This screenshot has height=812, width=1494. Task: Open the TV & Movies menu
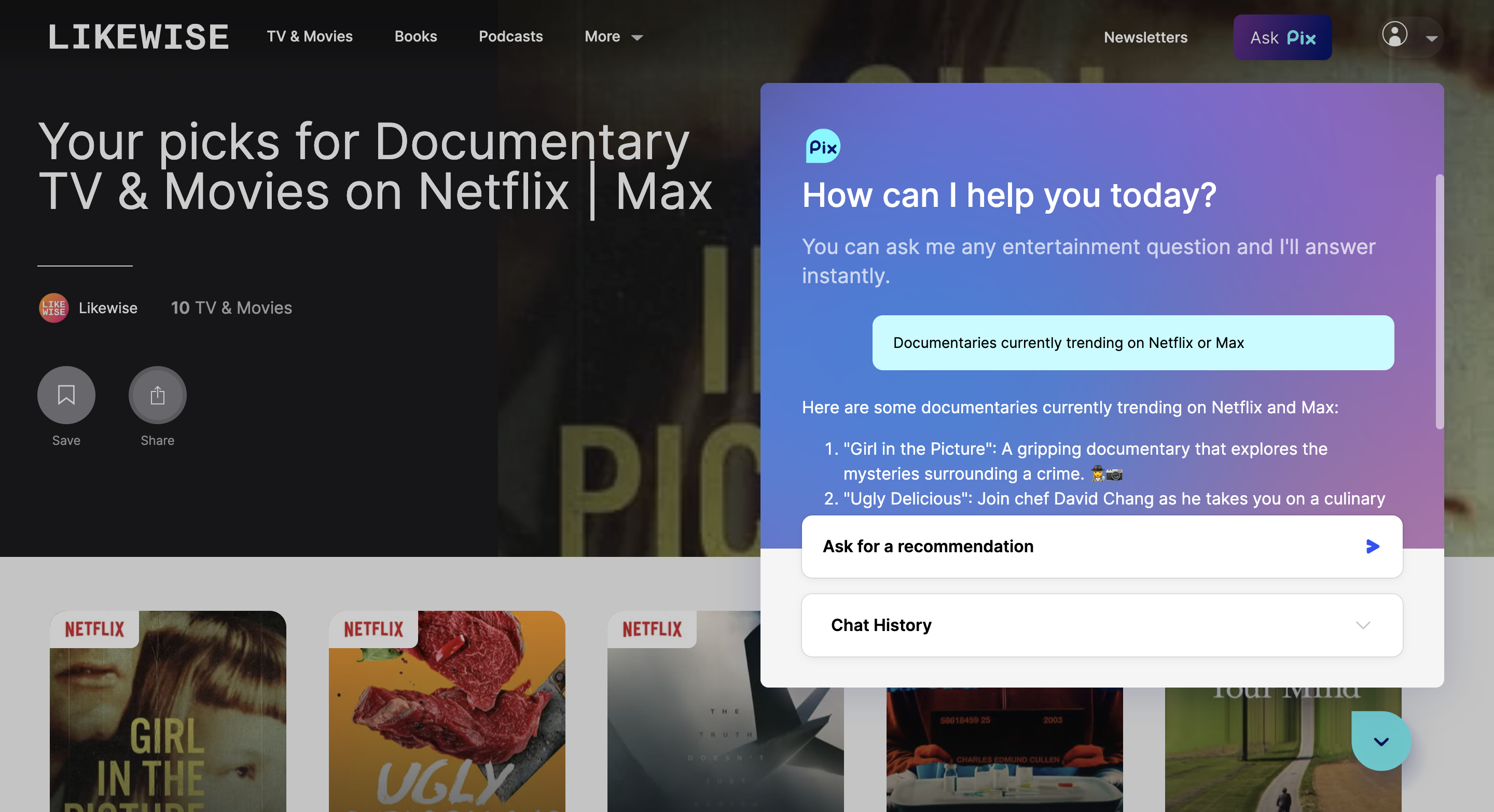pyautogui.click(x=309, y=36)
